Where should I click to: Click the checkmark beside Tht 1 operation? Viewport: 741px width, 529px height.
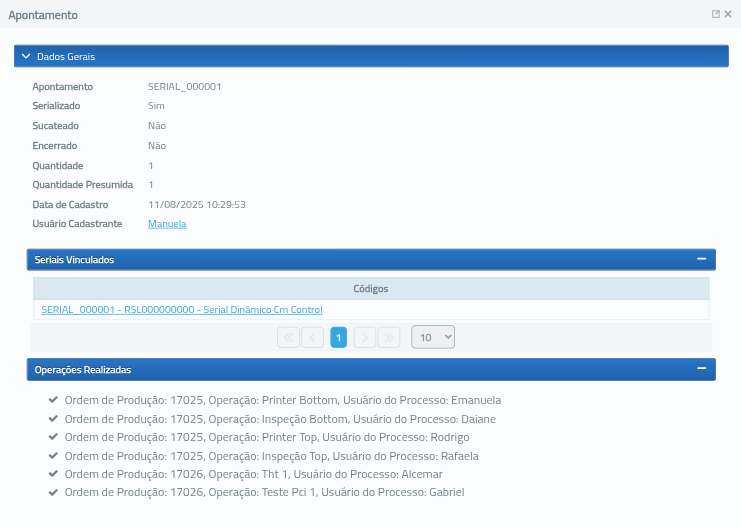53,474
